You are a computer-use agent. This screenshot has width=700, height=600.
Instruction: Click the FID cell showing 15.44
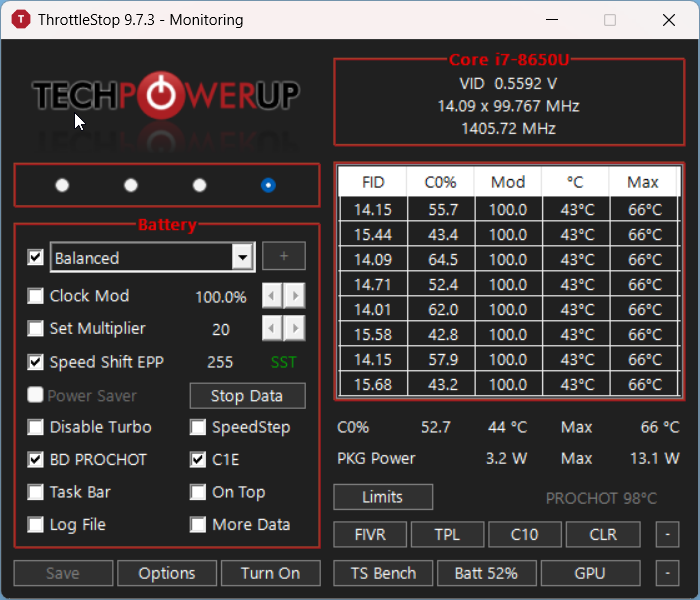[373, 235]
